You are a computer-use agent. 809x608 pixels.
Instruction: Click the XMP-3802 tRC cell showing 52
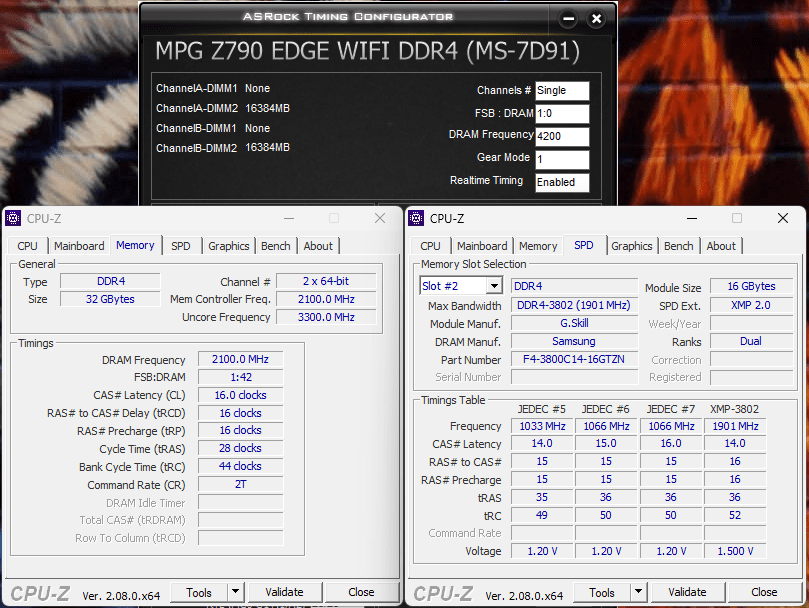(x=735, y=515)
